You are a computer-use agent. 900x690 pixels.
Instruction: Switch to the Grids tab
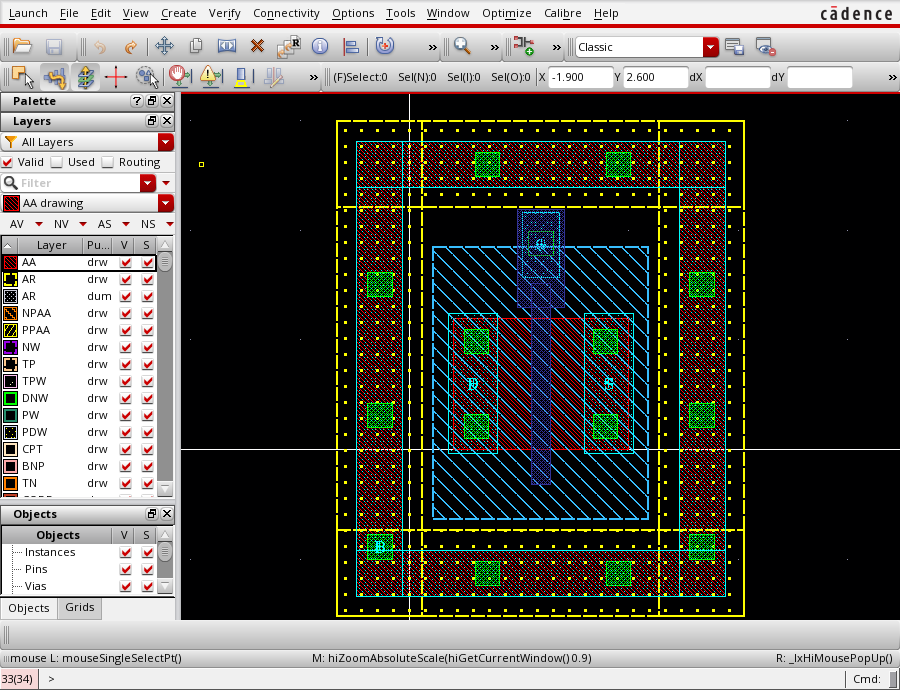[79, 607]
